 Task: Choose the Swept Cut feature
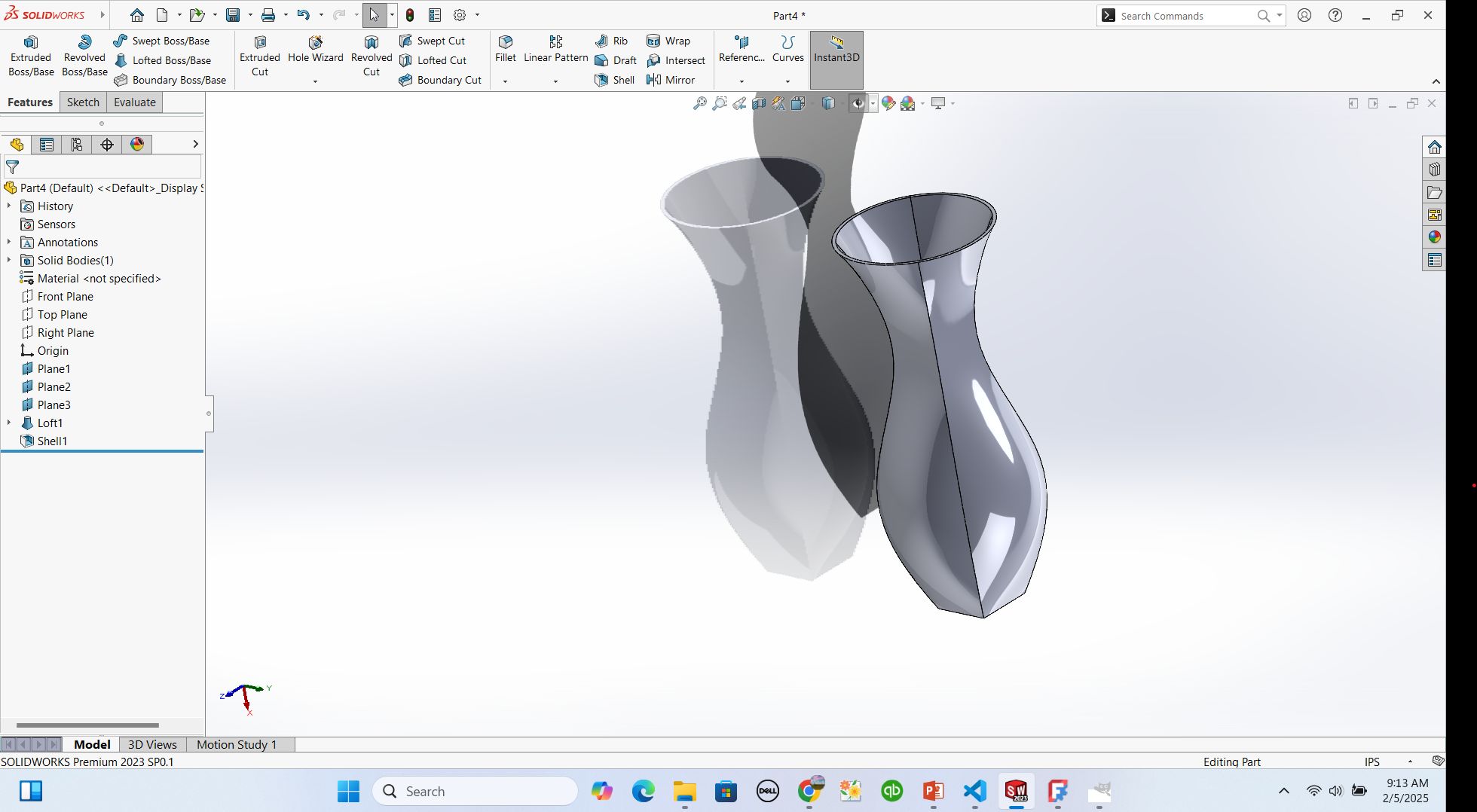(432, 41)
